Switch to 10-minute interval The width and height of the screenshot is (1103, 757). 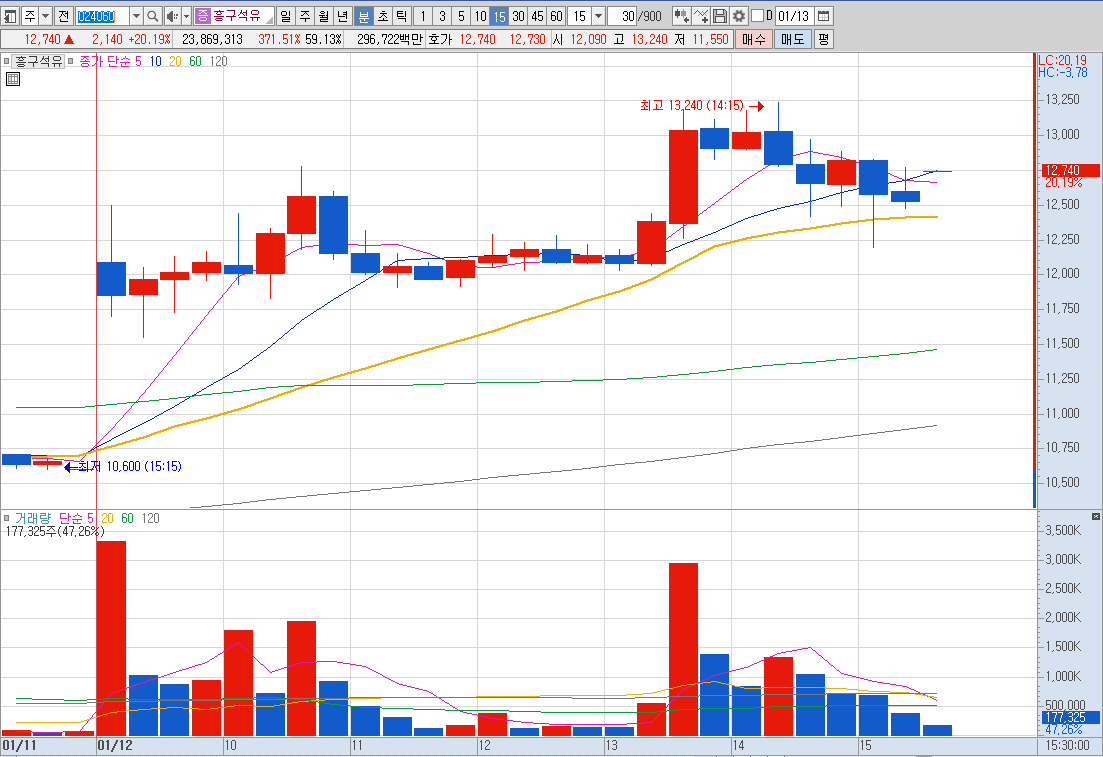[480, 15]
